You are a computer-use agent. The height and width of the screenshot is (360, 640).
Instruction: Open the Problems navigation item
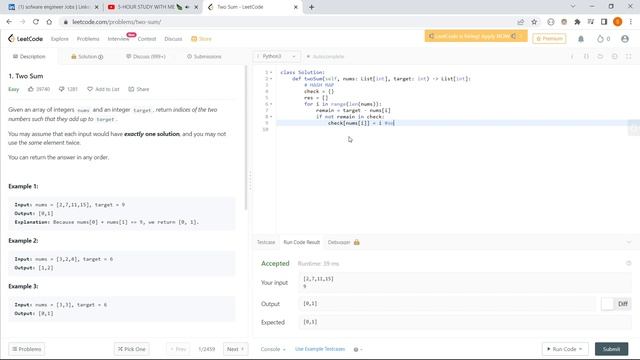(x=88, y=39)
